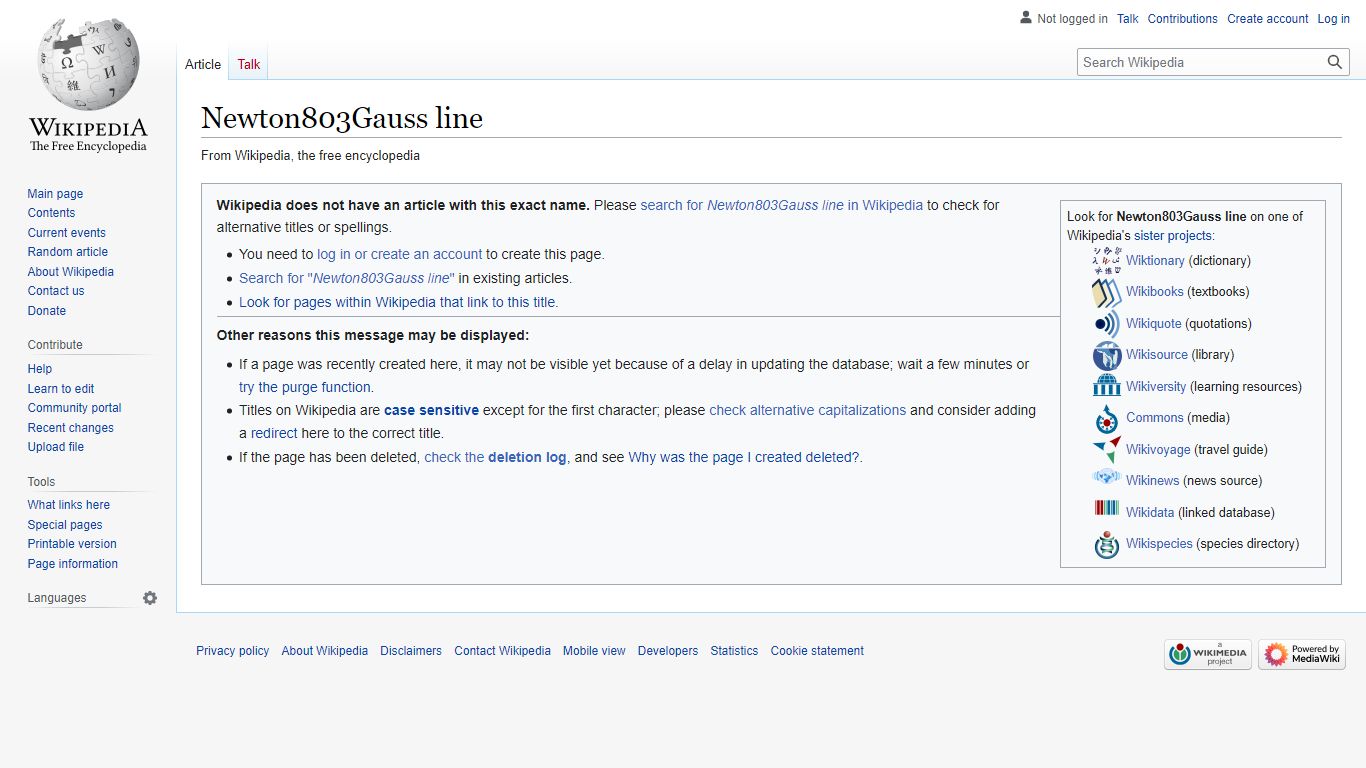The height and width of the screenshot is (768, 1366).
Task: Open the Developers footer link
Action: point(668,651)
